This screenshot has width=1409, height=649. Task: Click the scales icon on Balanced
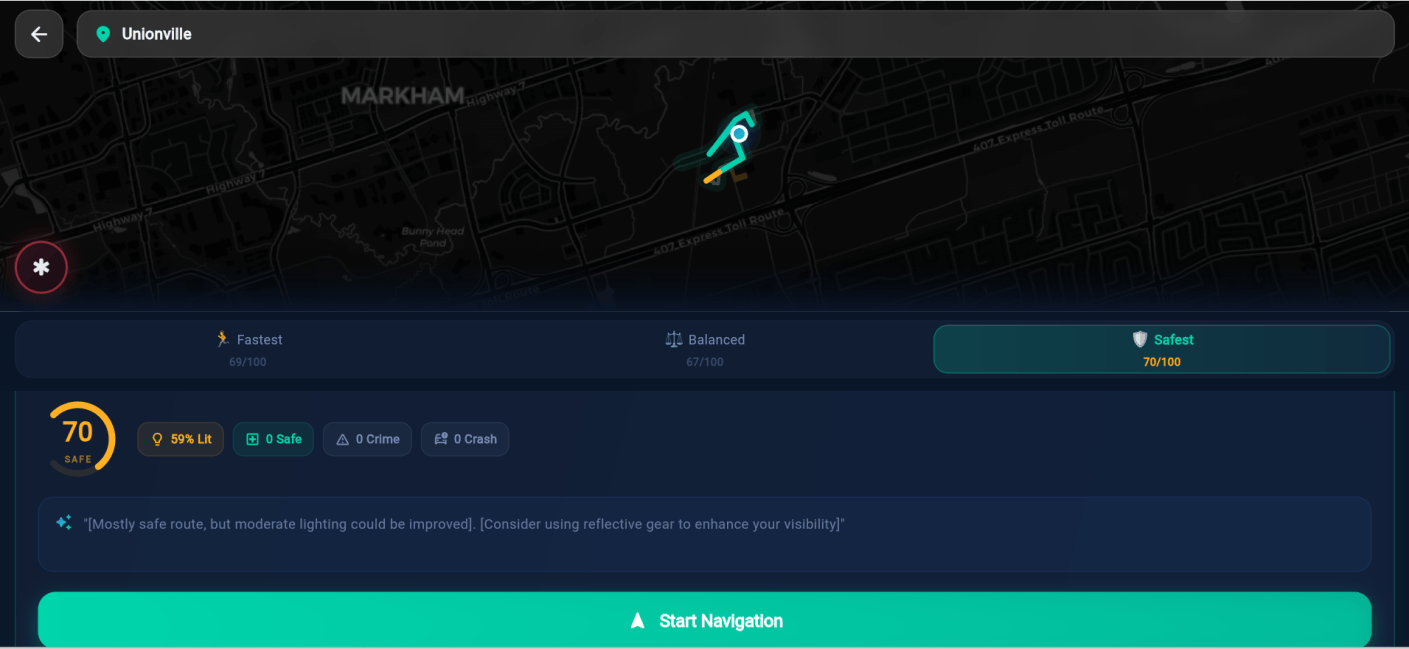674,339
